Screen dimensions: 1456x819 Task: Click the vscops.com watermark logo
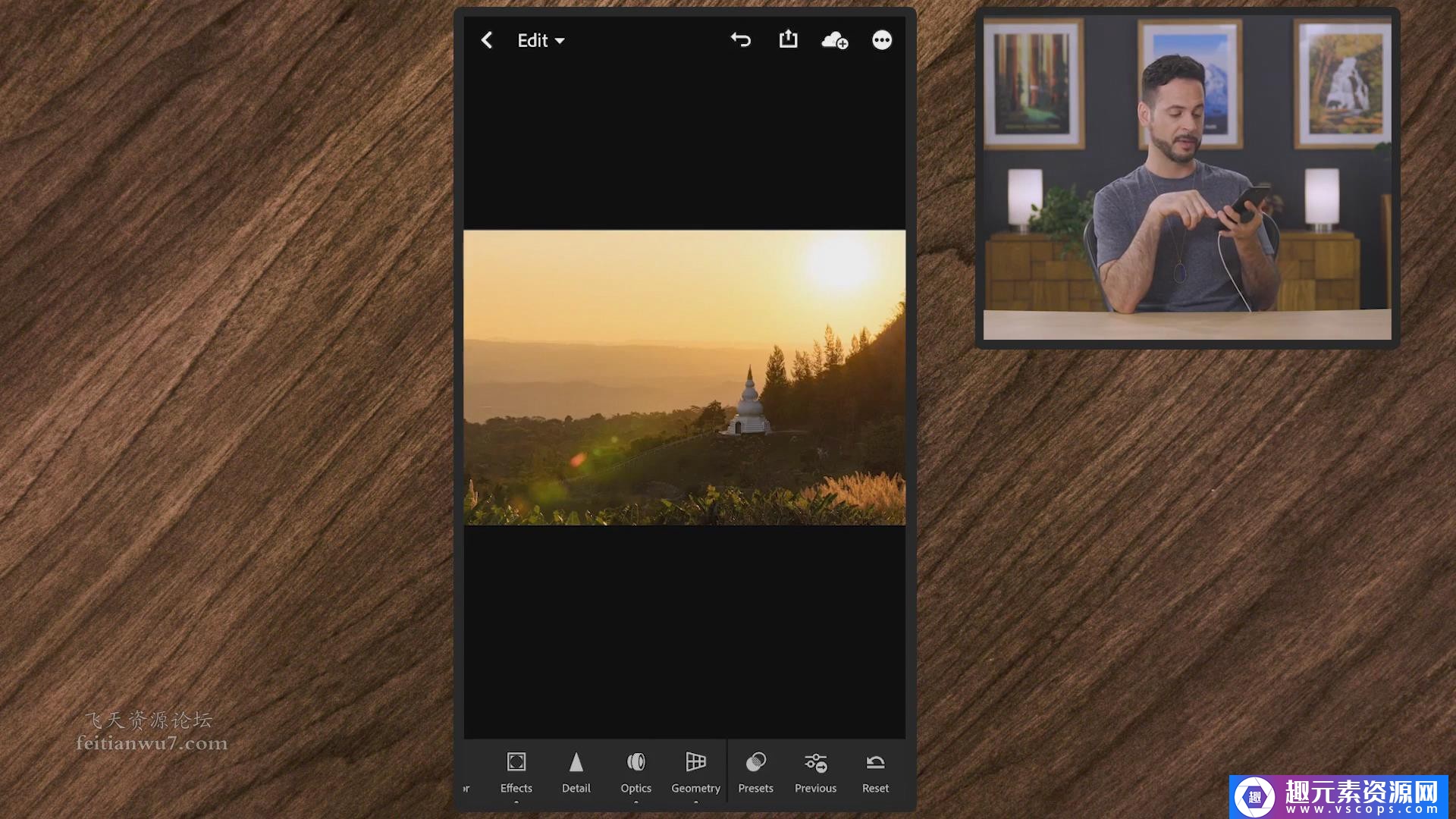pyautogui.click(x=1338, y=796)
